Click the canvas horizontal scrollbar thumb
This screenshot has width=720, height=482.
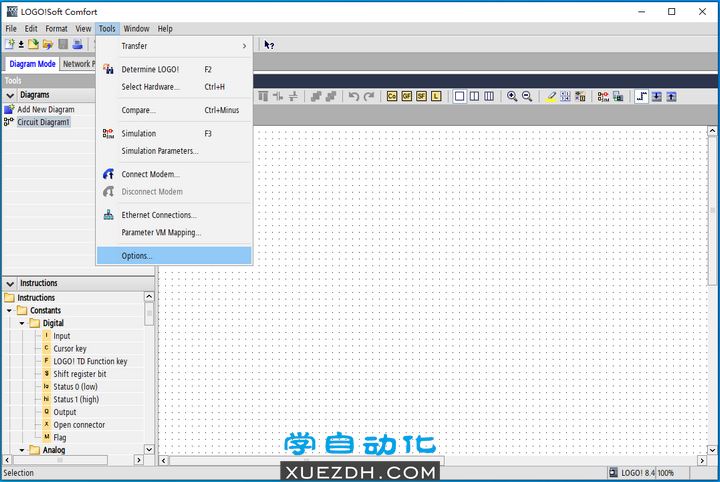[307, 460]
